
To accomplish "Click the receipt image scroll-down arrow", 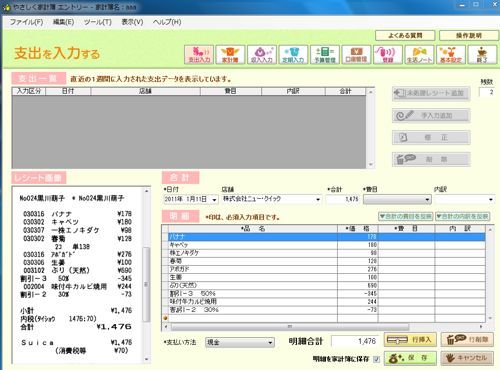I will tap(146, 359).
